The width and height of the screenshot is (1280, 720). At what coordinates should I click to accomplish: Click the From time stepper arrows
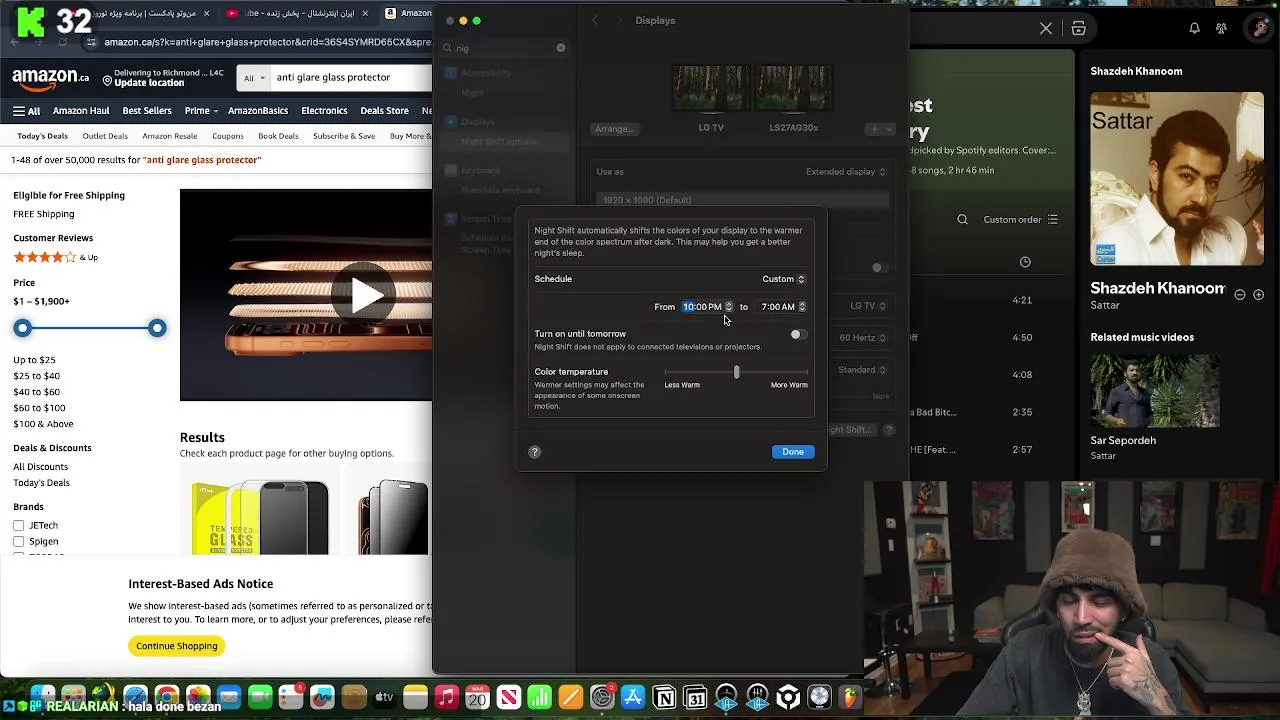tap(728, 307)
